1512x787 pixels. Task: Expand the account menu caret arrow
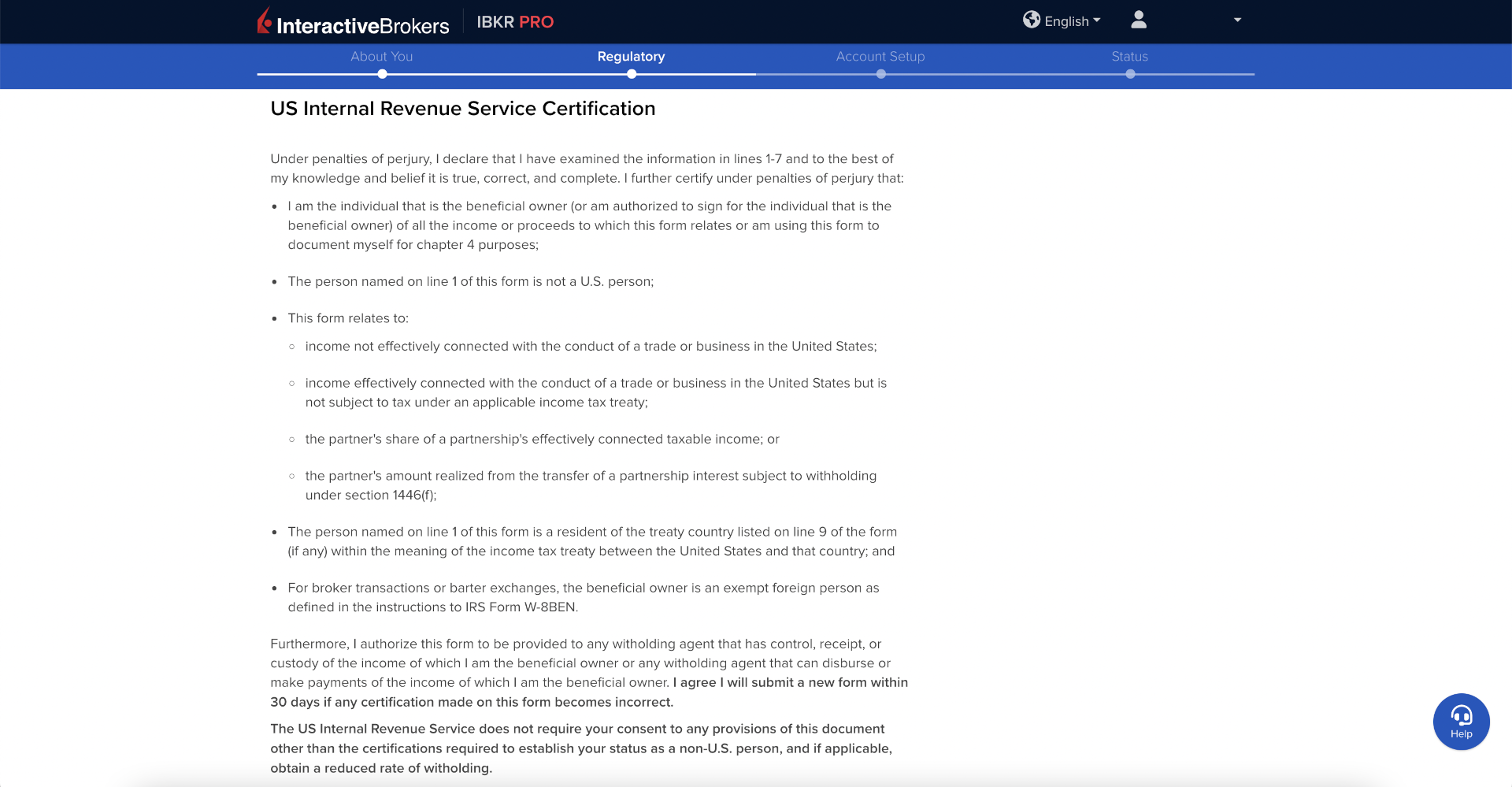[1237, 20]
